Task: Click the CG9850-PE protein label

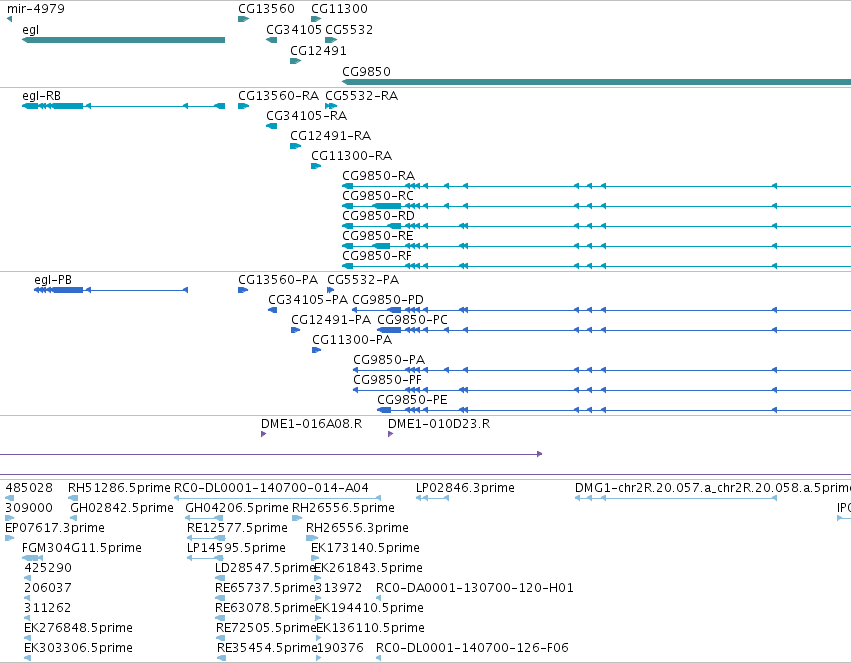Action: point(412,400)
